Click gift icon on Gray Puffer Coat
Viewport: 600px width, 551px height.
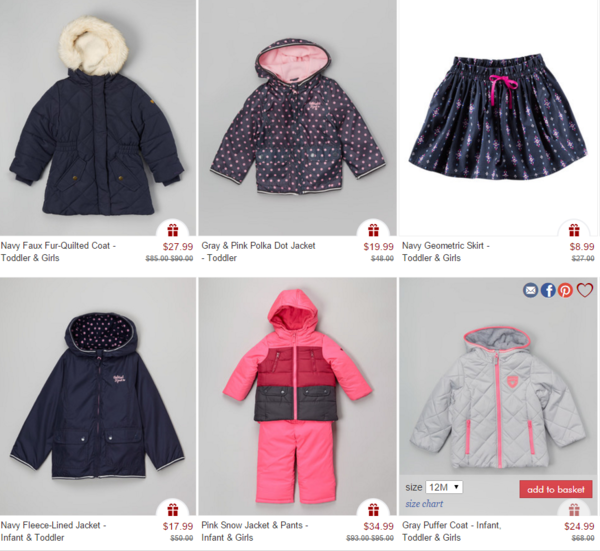574,510
